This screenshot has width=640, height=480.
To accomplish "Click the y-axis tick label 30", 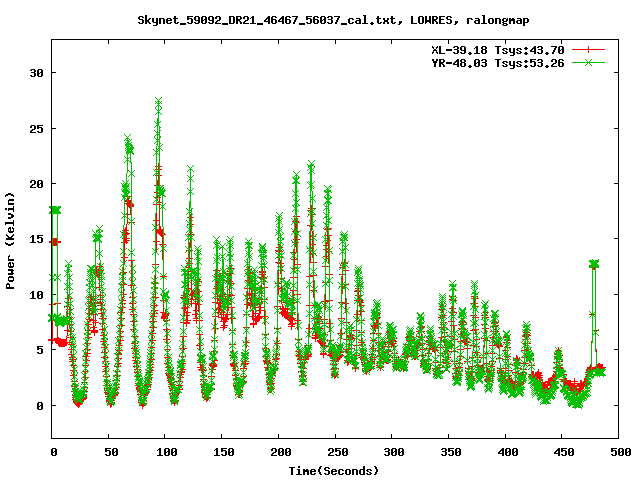I will pyautogui.click(x=36, y=73).
